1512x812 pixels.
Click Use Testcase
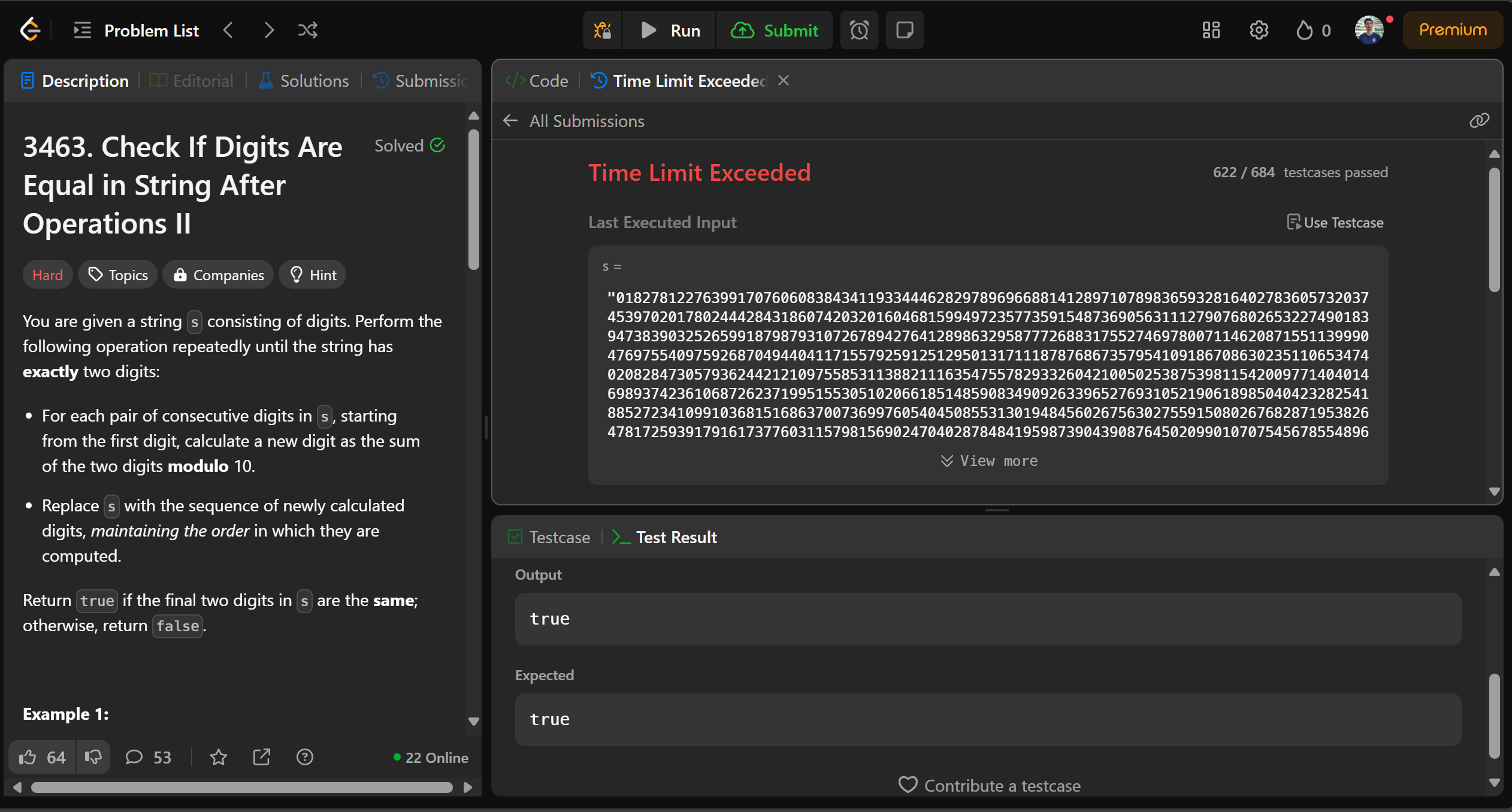point(1335,222)
